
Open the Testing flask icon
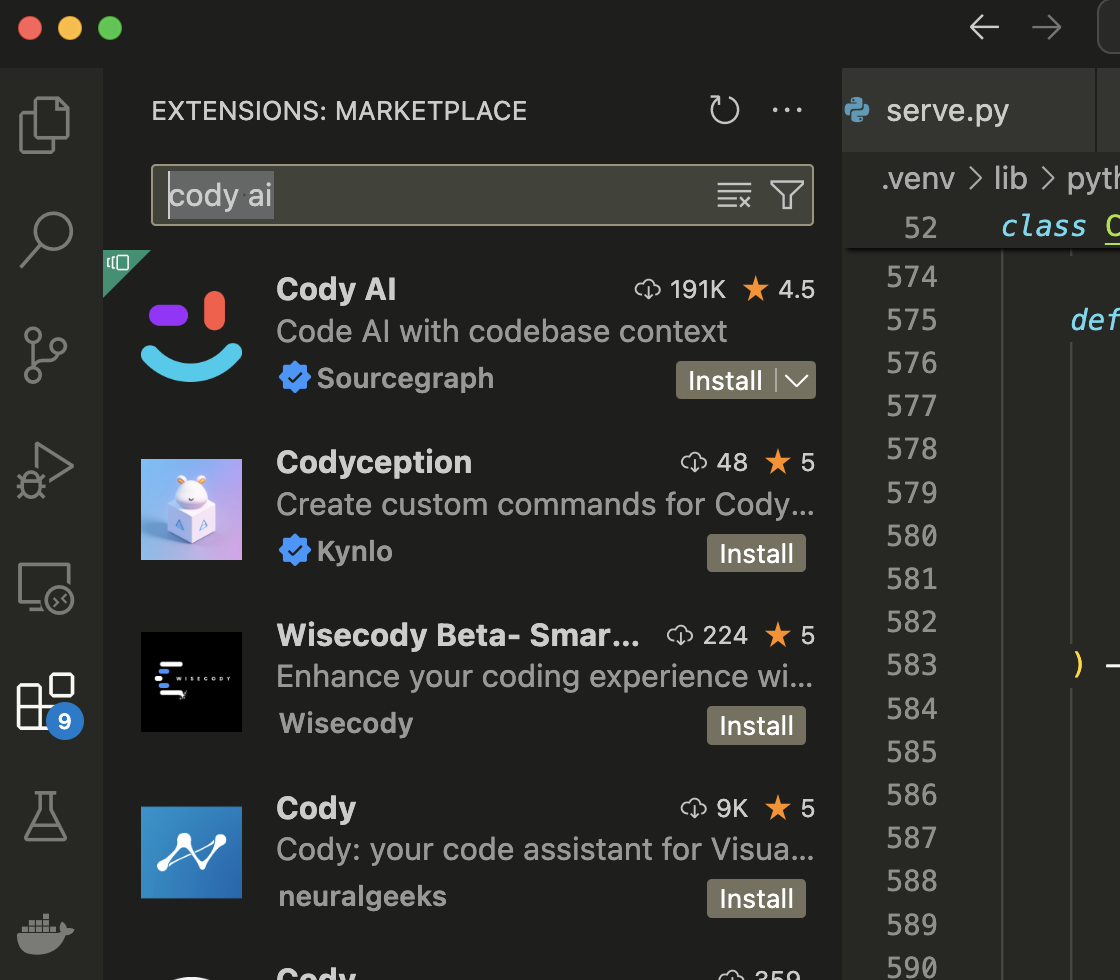pos(45,815)
